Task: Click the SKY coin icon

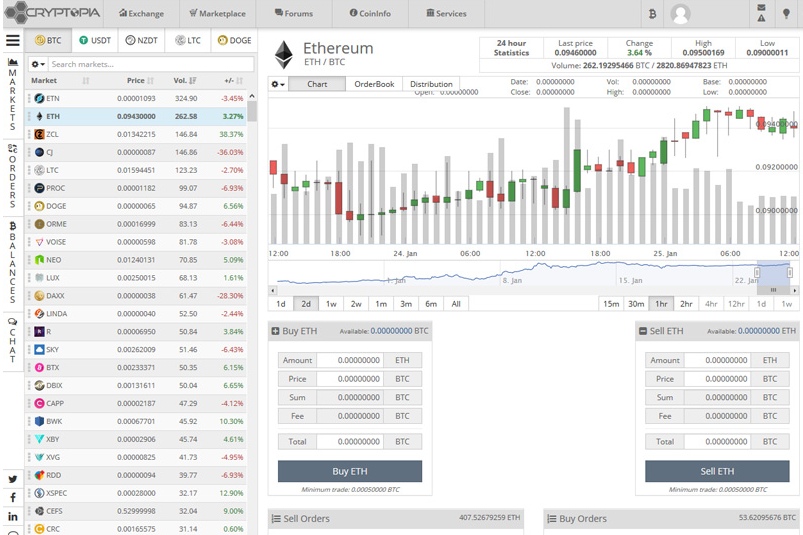Action: point(39,349)
